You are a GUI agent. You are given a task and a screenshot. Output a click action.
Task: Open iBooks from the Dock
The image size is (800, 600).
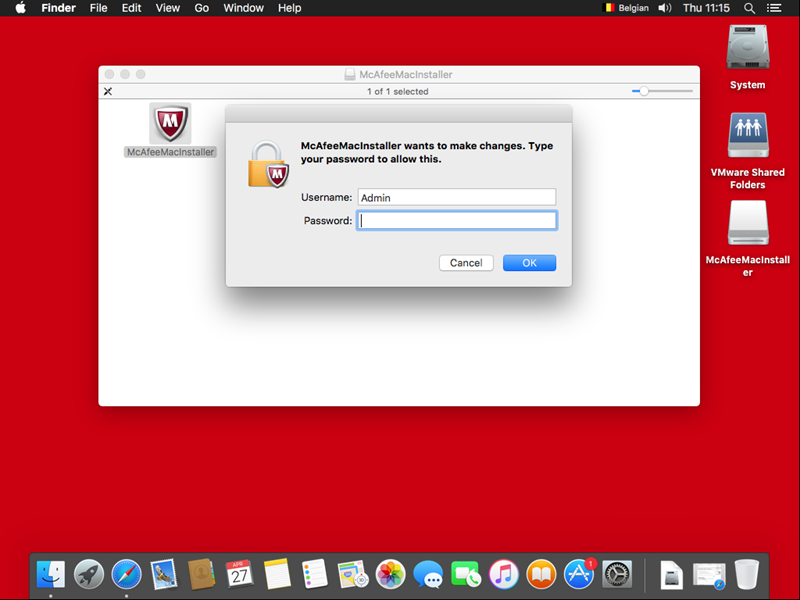[x=541, y=574]
